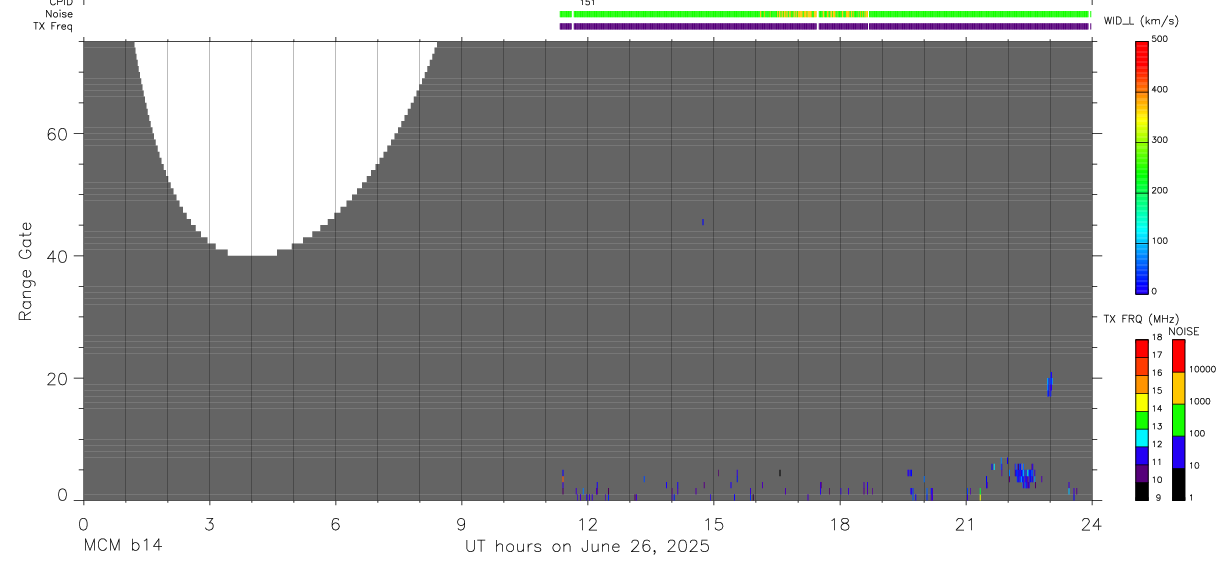Screen dimensions: 1228x567
Task: Click the '21' hour tick on x-axis
Action: tap(966, 523)
